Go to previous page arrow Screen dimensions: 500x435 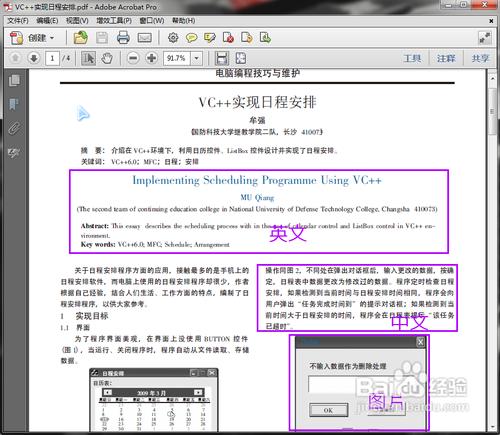tap(15, 58)
